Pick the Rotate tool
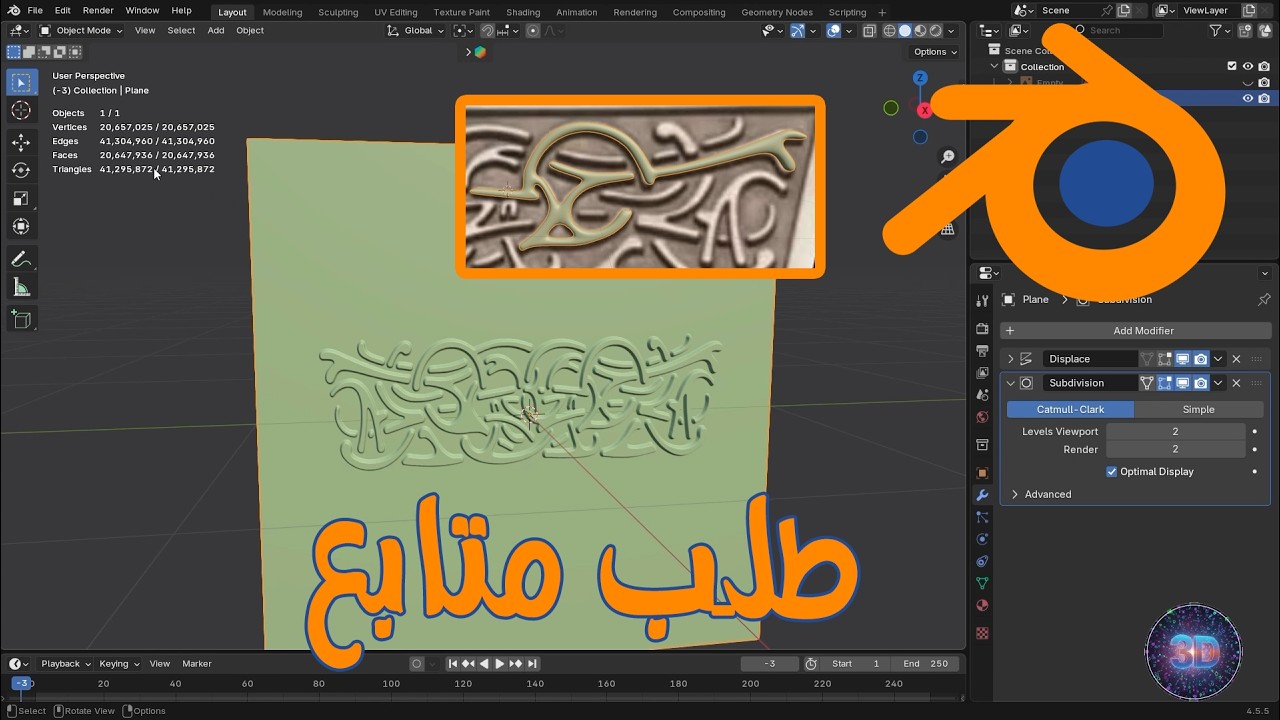 tap(21, 170)
